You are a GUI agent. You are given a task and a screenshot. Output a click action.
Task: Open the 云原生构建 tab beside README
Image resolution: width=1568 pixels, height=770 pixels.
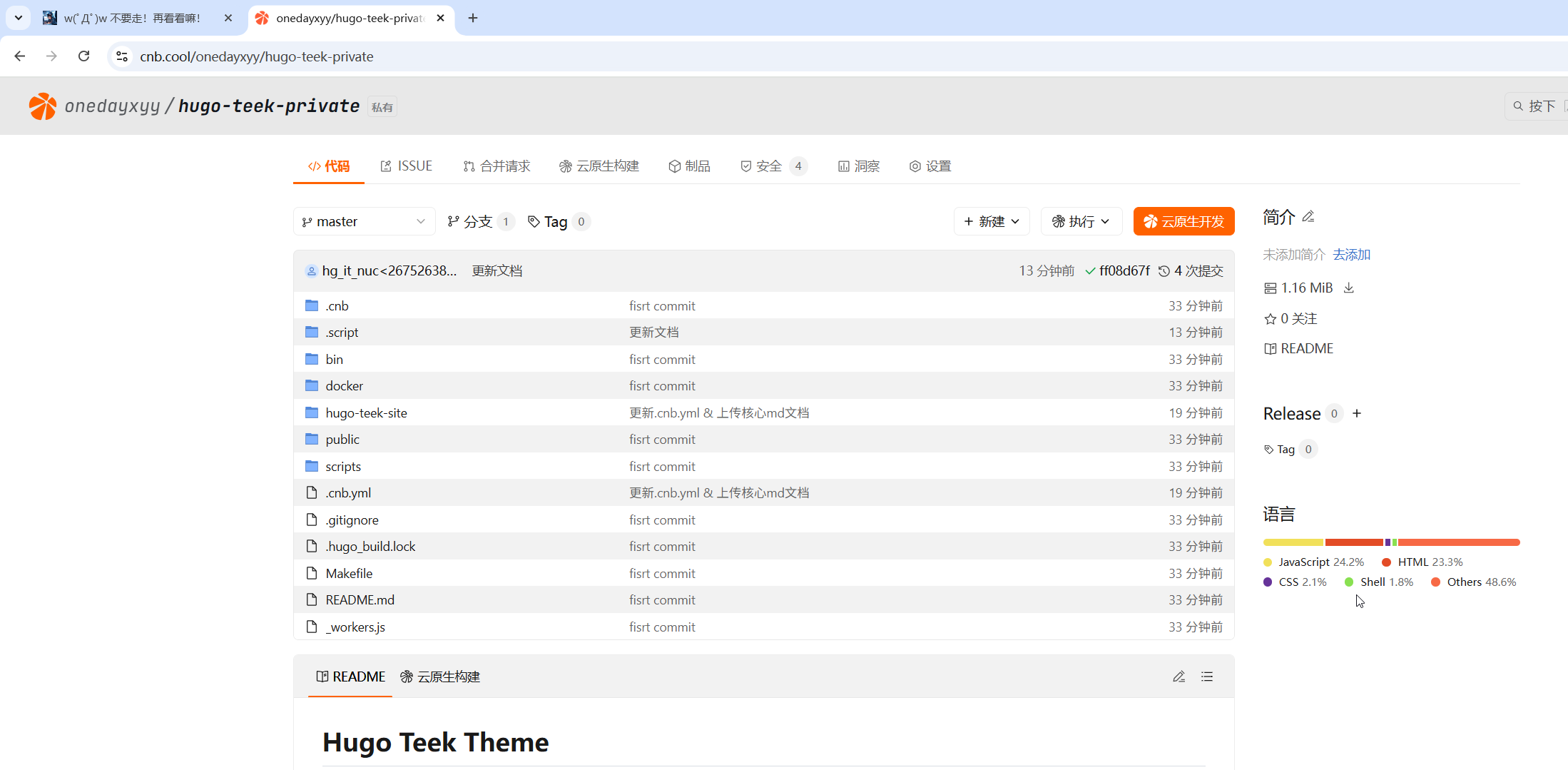tap(440, 677)
